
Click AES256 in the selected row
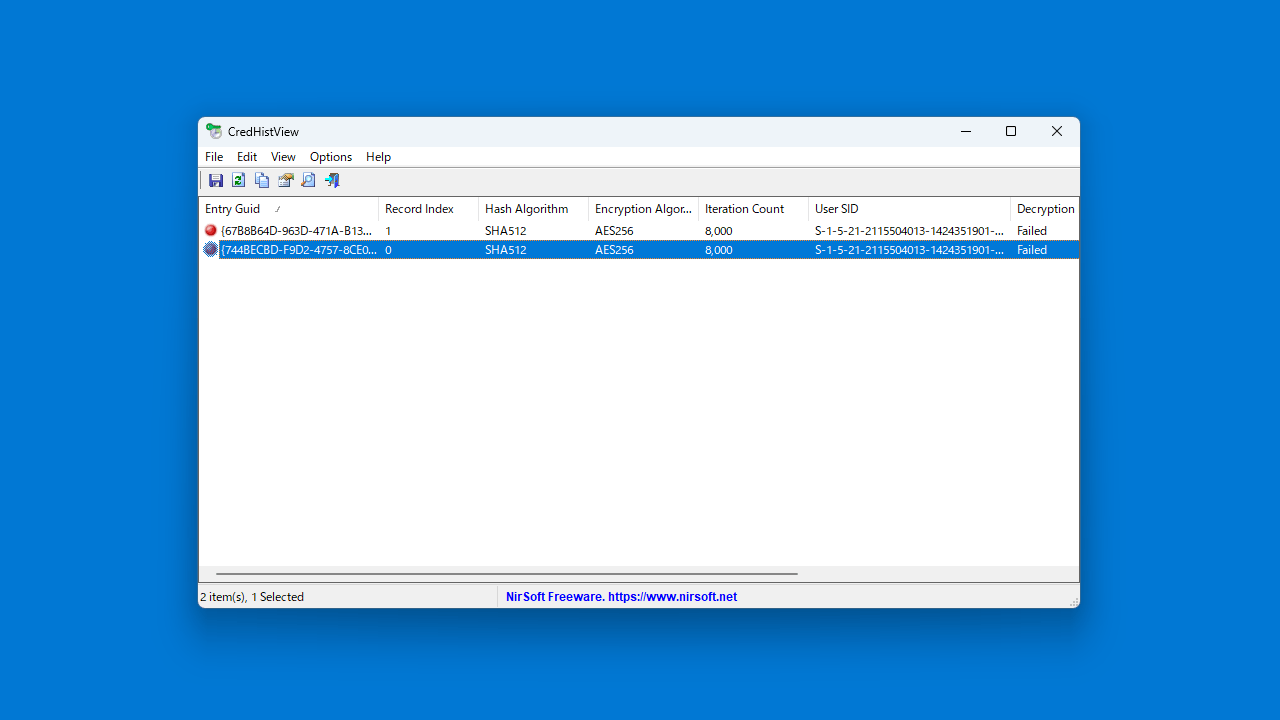[614, 250]
